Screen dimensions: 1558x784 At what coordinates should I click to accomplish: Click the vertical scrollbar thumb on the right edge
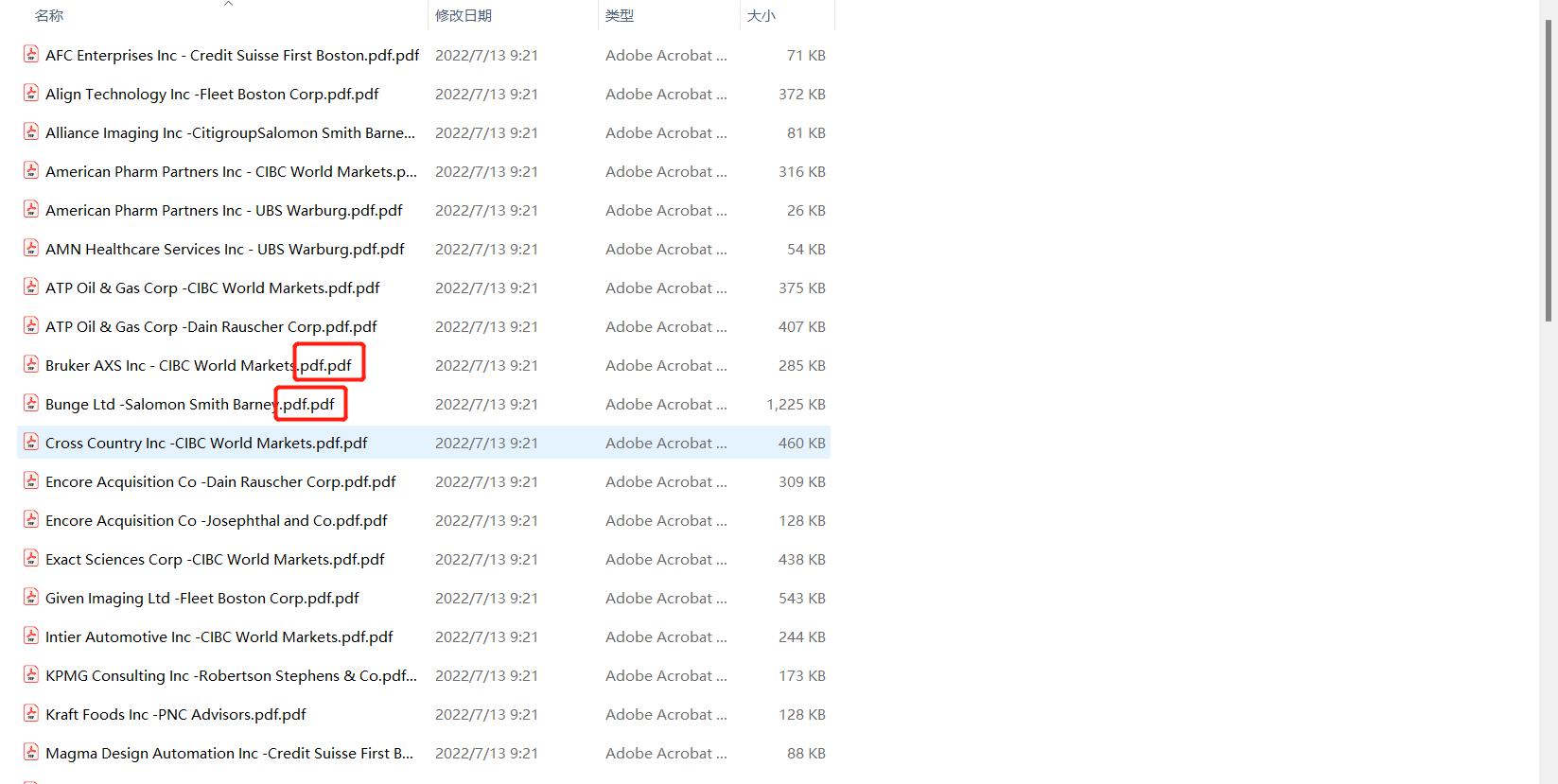click(1549, 170)
